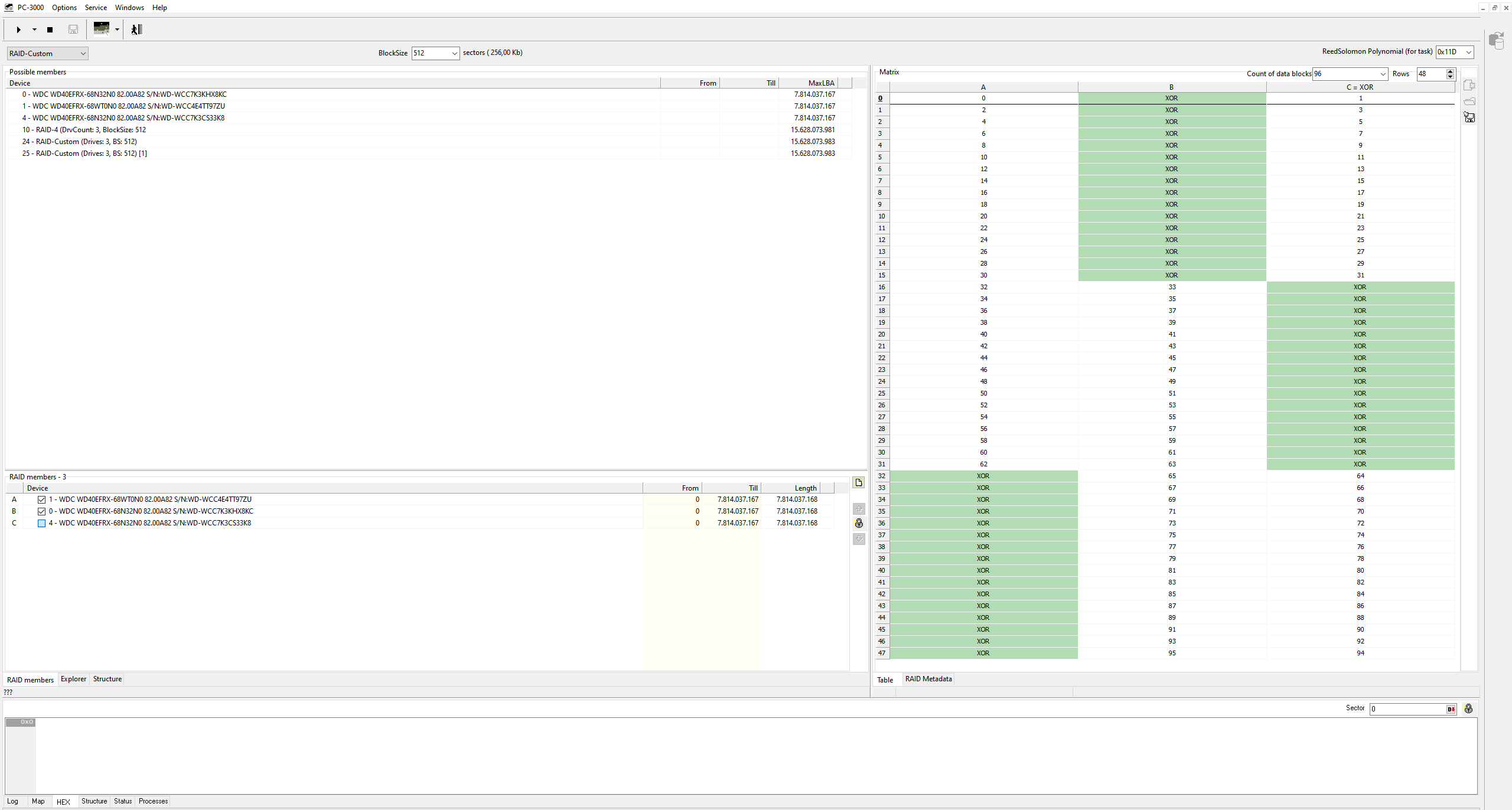Click the open folder icon beside the matrix
The image size is (1512, 810).
click(1469, 102)
